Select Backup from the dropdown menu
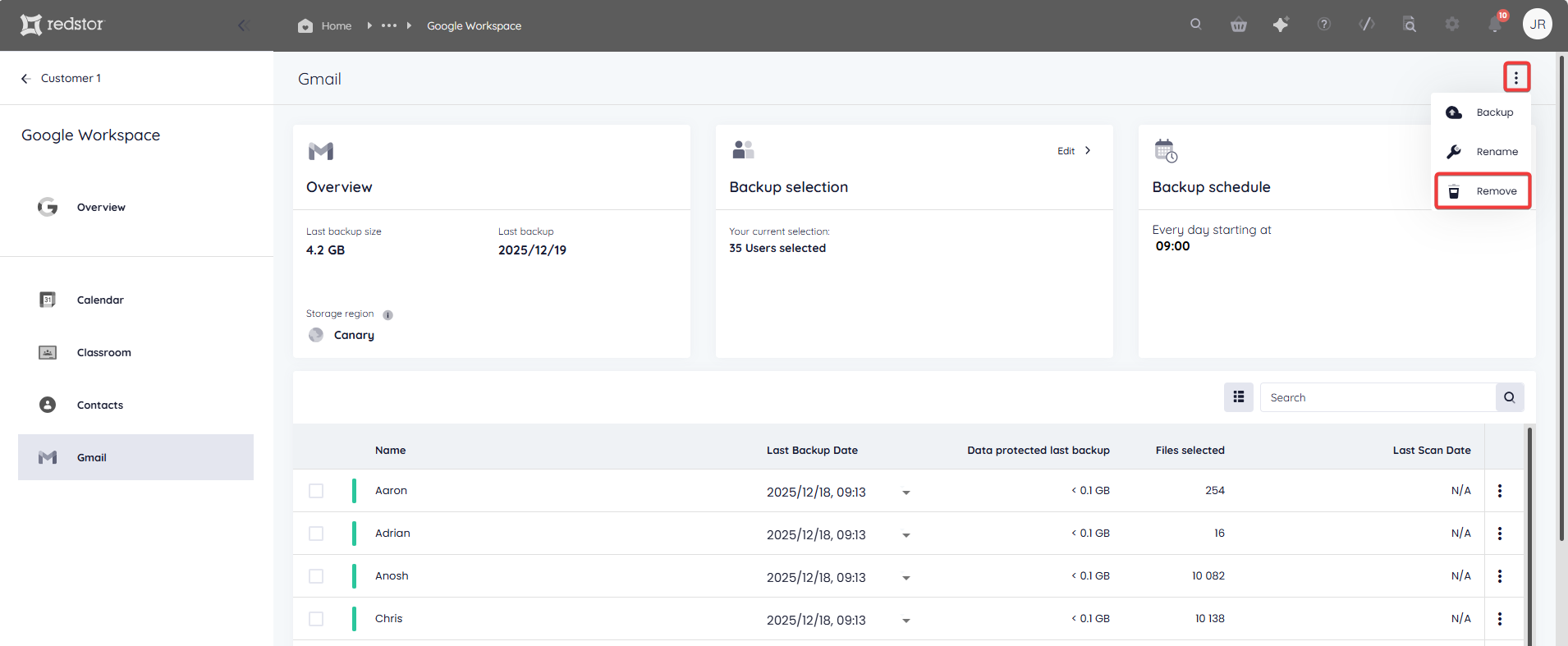Screen dimensions: 1568x646 point(1482,112)
